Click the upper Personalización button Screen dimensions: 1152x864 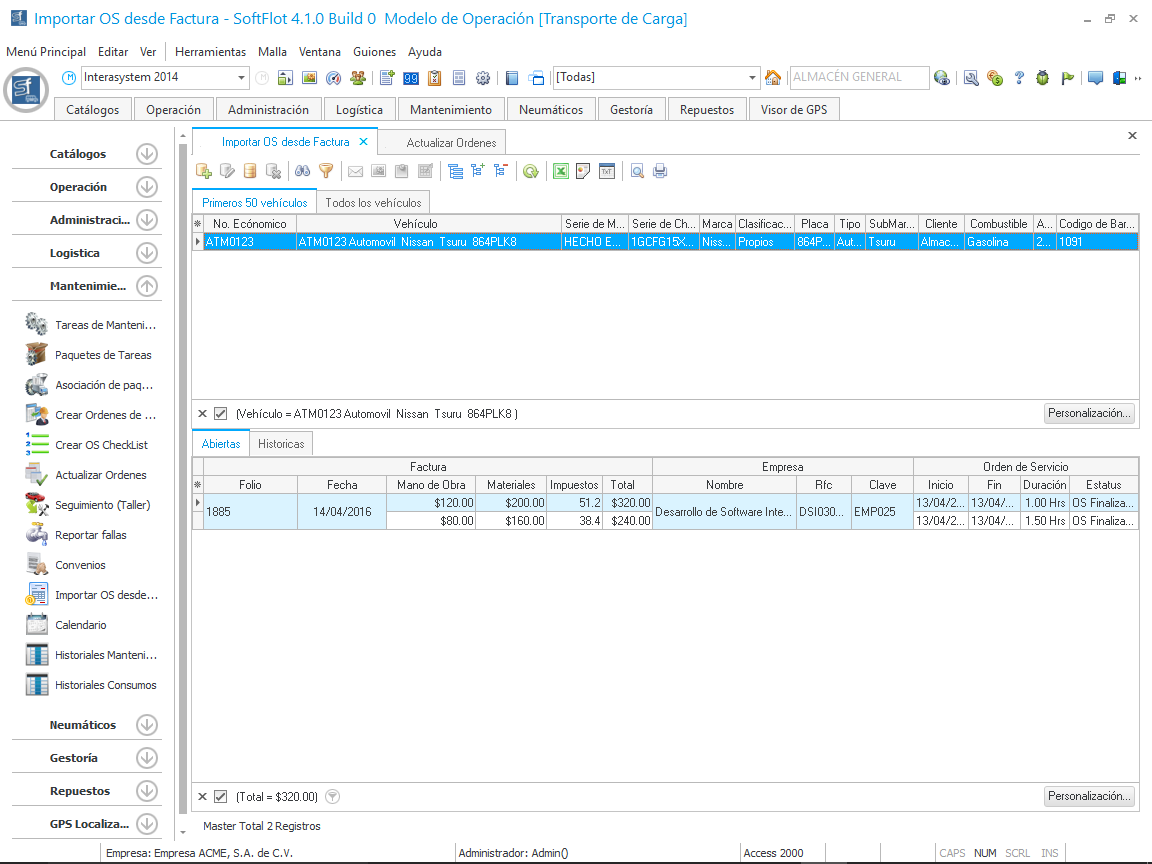(x=1089, y=413)
